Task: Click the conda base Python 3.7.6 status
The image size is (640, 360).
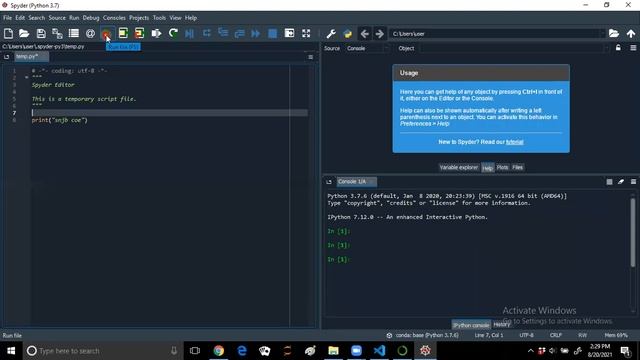Action: (x=423, y=335)
